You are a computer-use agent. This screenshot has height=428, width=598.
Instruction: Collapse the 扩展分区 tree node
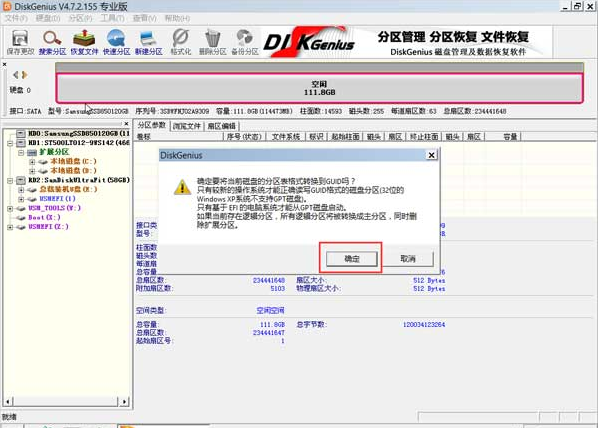pyautogui.click(x=21, y=152)
